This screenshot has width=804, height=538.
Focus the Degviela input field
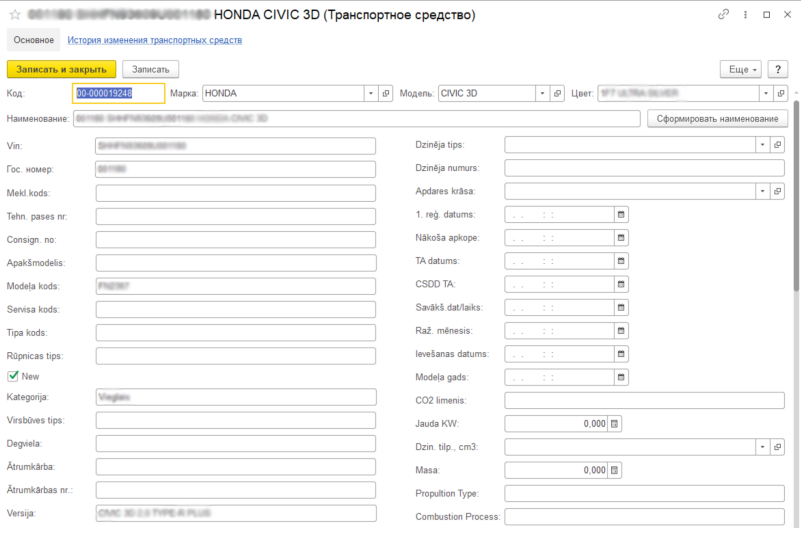235,444
